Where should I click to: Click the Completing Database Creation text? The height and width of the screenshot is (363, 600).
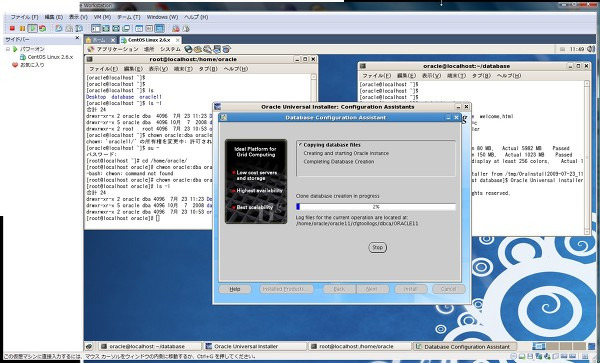(x=339, y=162)
